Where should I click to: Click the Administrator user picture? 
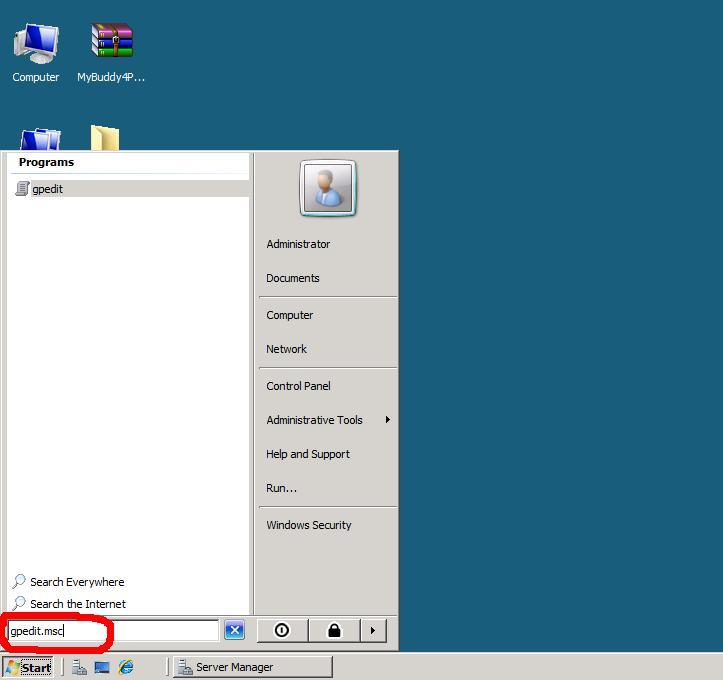pyautogui.click(x=328, y=188)
